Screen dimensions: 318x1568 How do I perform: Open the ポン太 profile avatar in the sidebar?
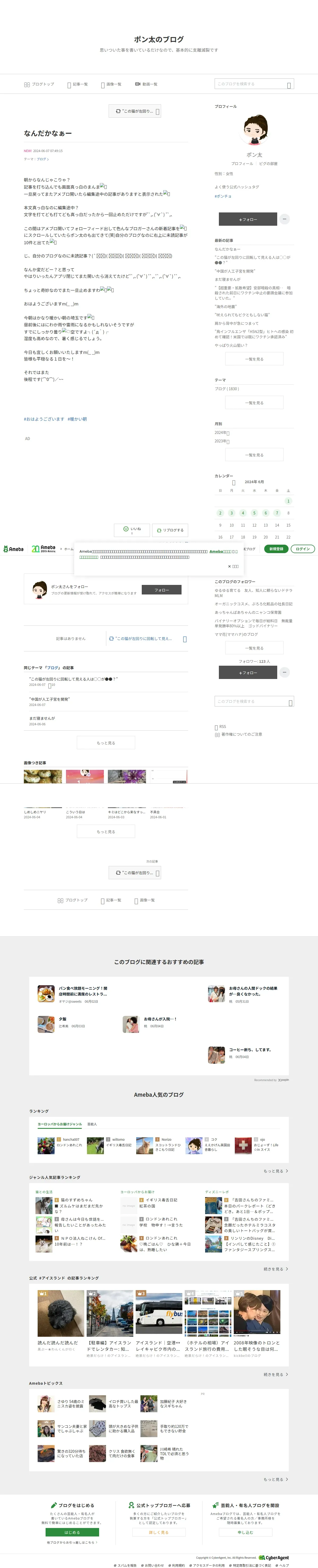tap(254, 130)
